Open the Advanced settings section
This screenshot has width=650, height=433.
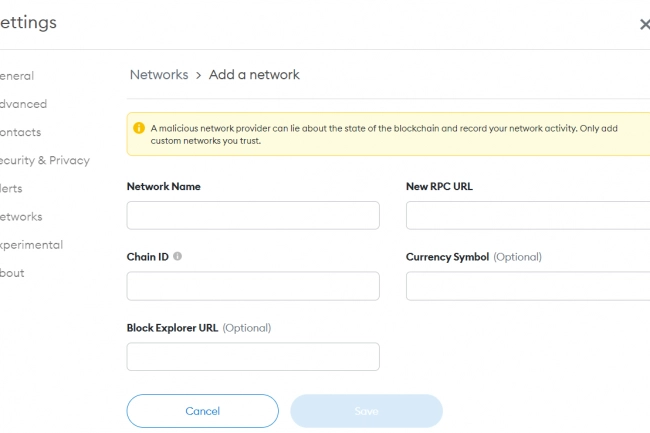coord(23,104)
